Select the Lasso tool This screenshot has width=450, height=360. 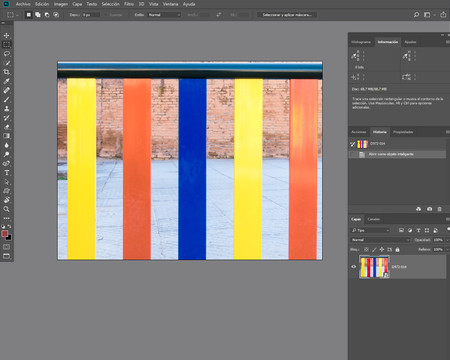[6, 54]
